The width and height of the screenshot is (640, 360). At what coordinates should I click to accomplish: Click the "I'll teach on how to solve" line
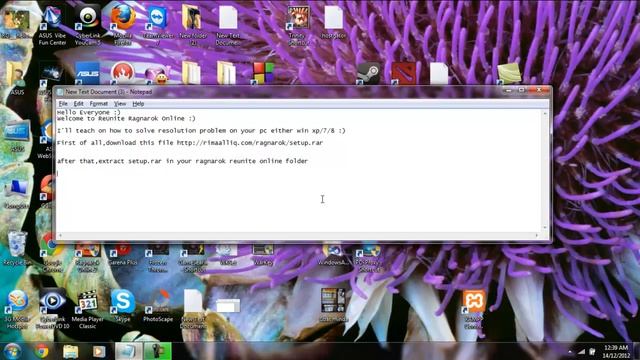click(x=201, y=130)
